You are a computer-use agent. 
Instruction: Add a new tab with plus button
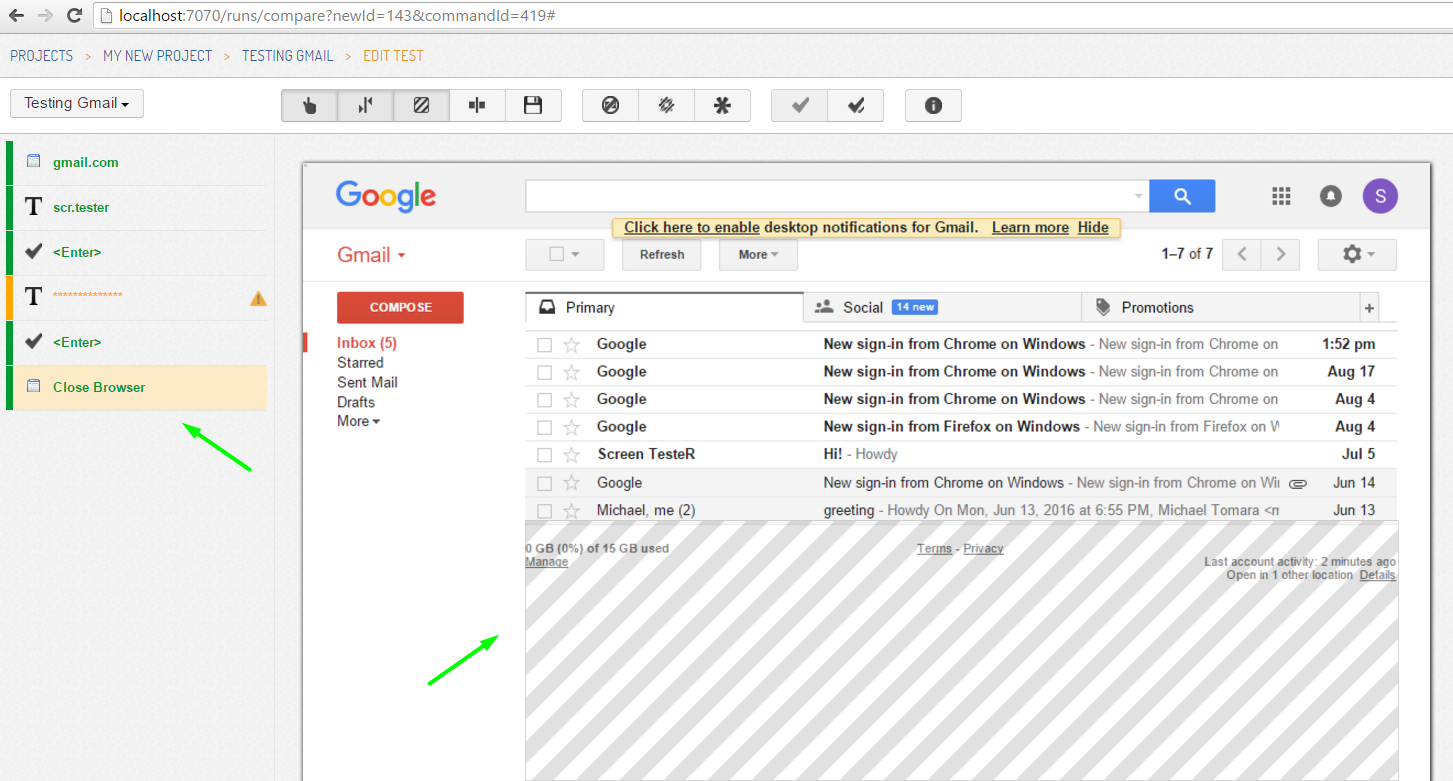click(1369, 308)
